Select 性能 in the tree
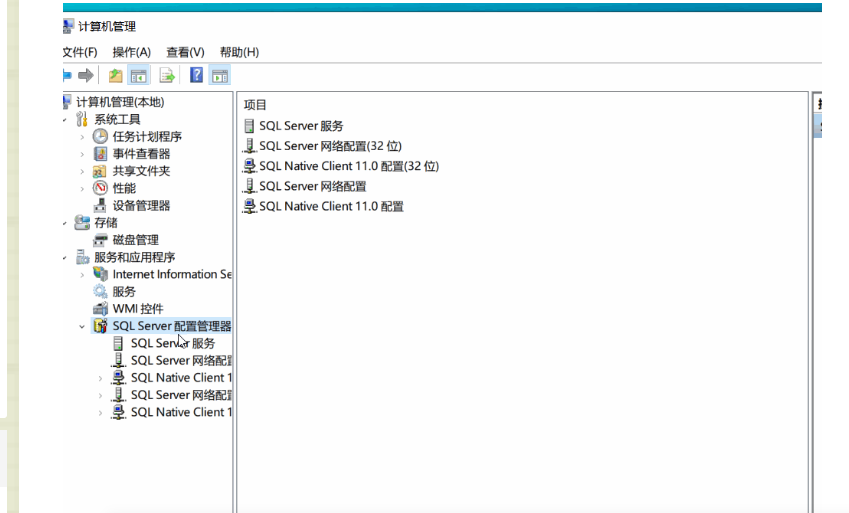 124,188
